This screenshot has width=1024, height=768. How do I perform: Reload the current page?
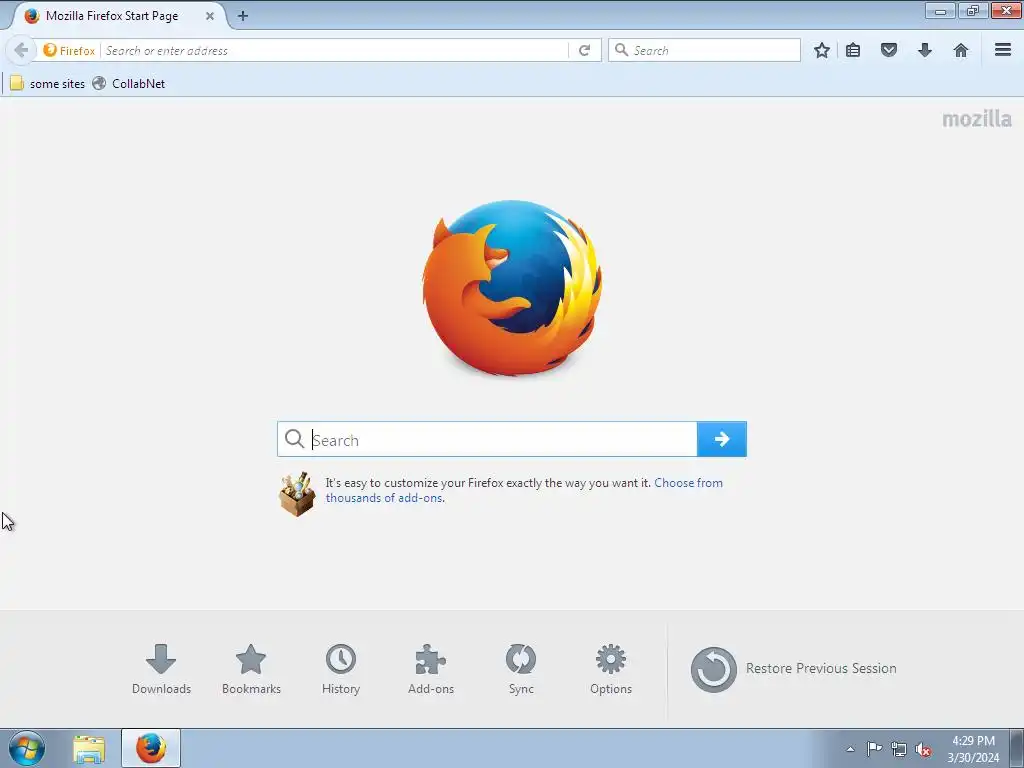pos(584,50)
